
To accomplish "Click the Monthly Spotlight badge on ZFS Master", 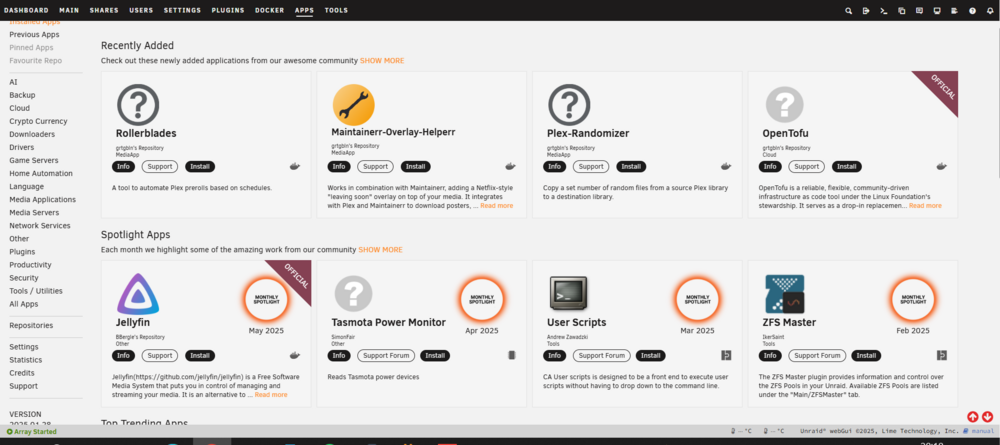I will tap(913, 300).
